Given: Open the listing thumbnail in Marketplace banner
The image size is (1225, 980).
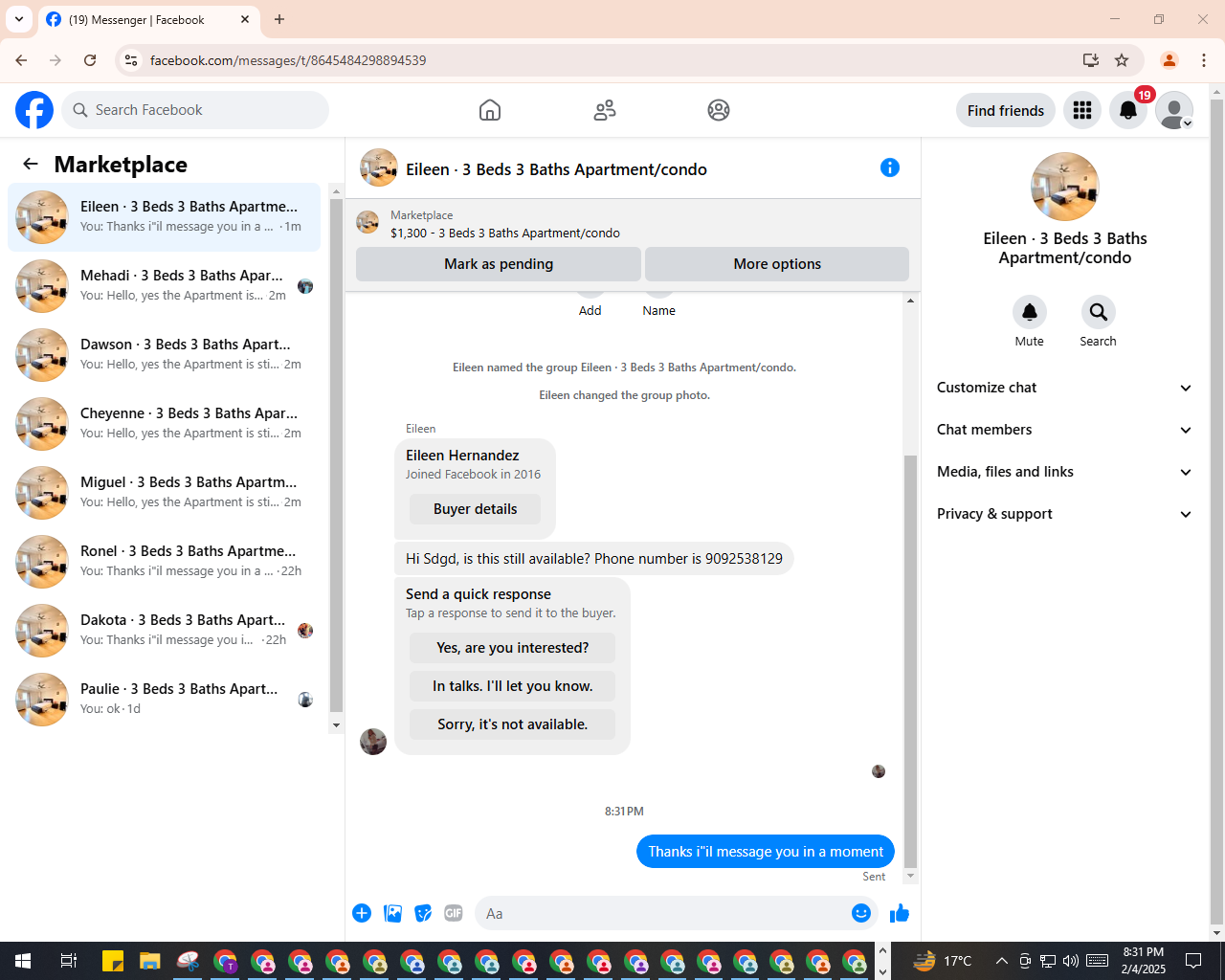Looking at the screenshot, I should [x=367, y=222].
